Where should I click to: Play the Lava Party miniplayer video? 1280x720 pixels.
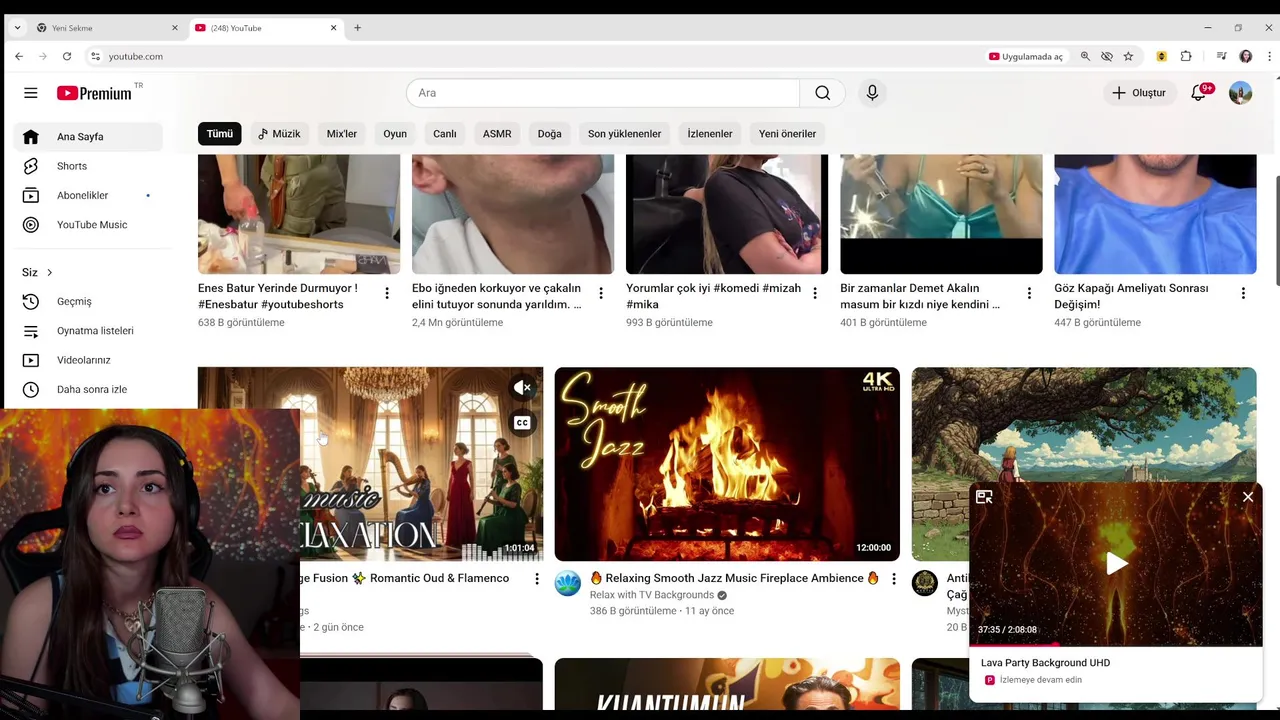coord(1116,564)
